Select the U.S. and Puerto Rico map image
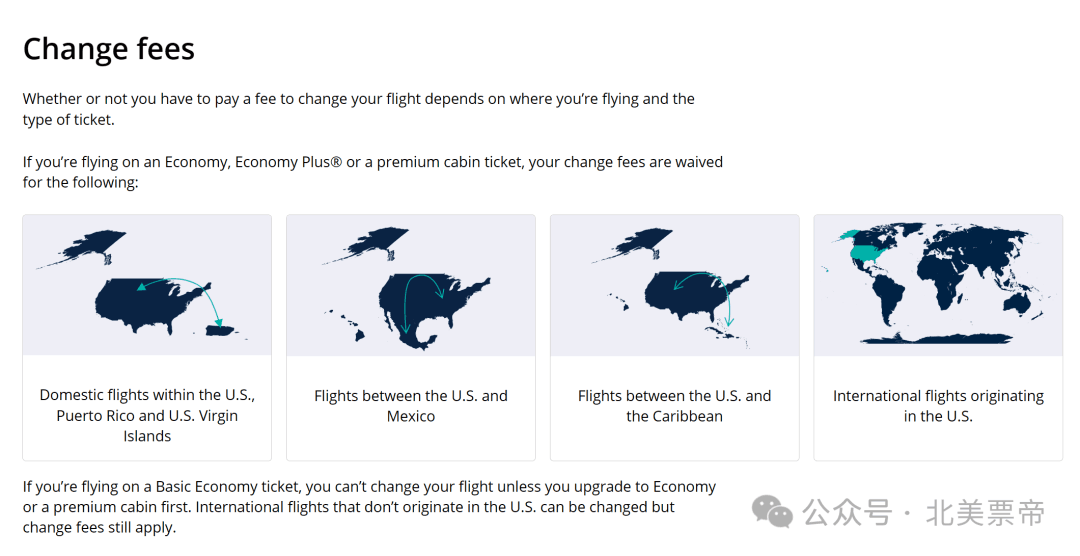 [x=147, y=285]
